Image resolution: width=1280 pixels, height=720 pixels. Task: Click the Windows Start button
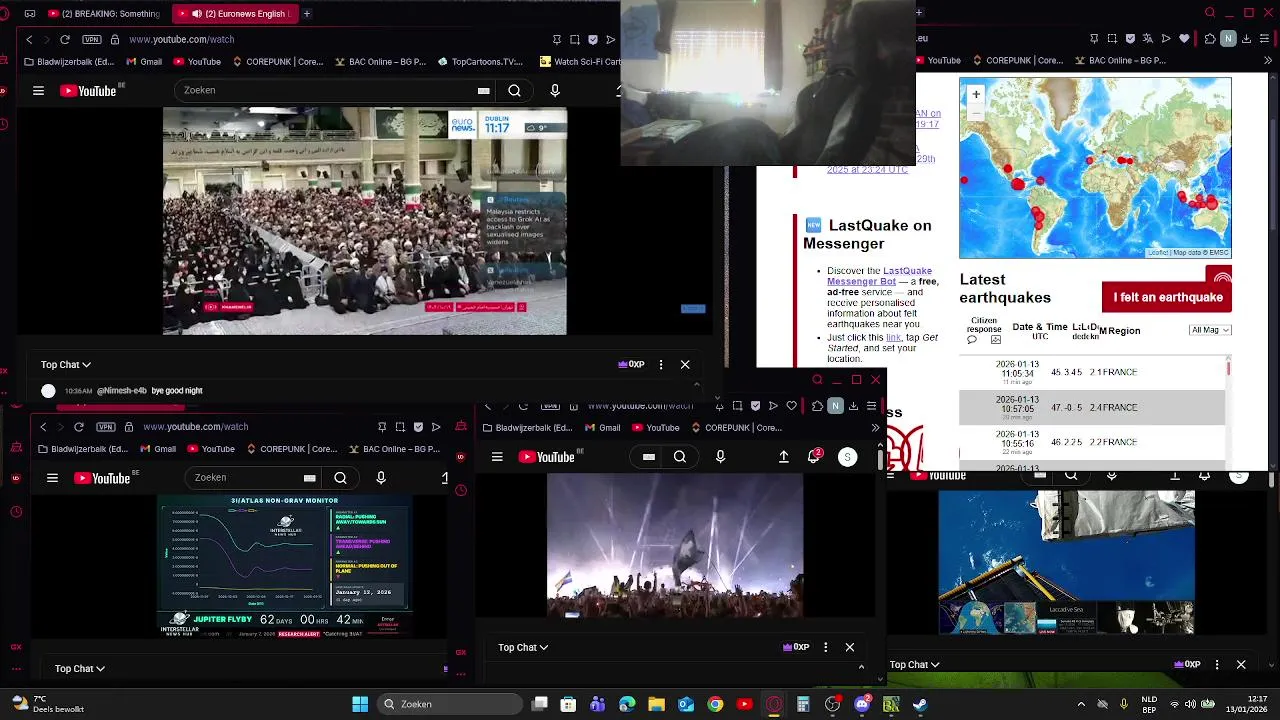(360, 704)
